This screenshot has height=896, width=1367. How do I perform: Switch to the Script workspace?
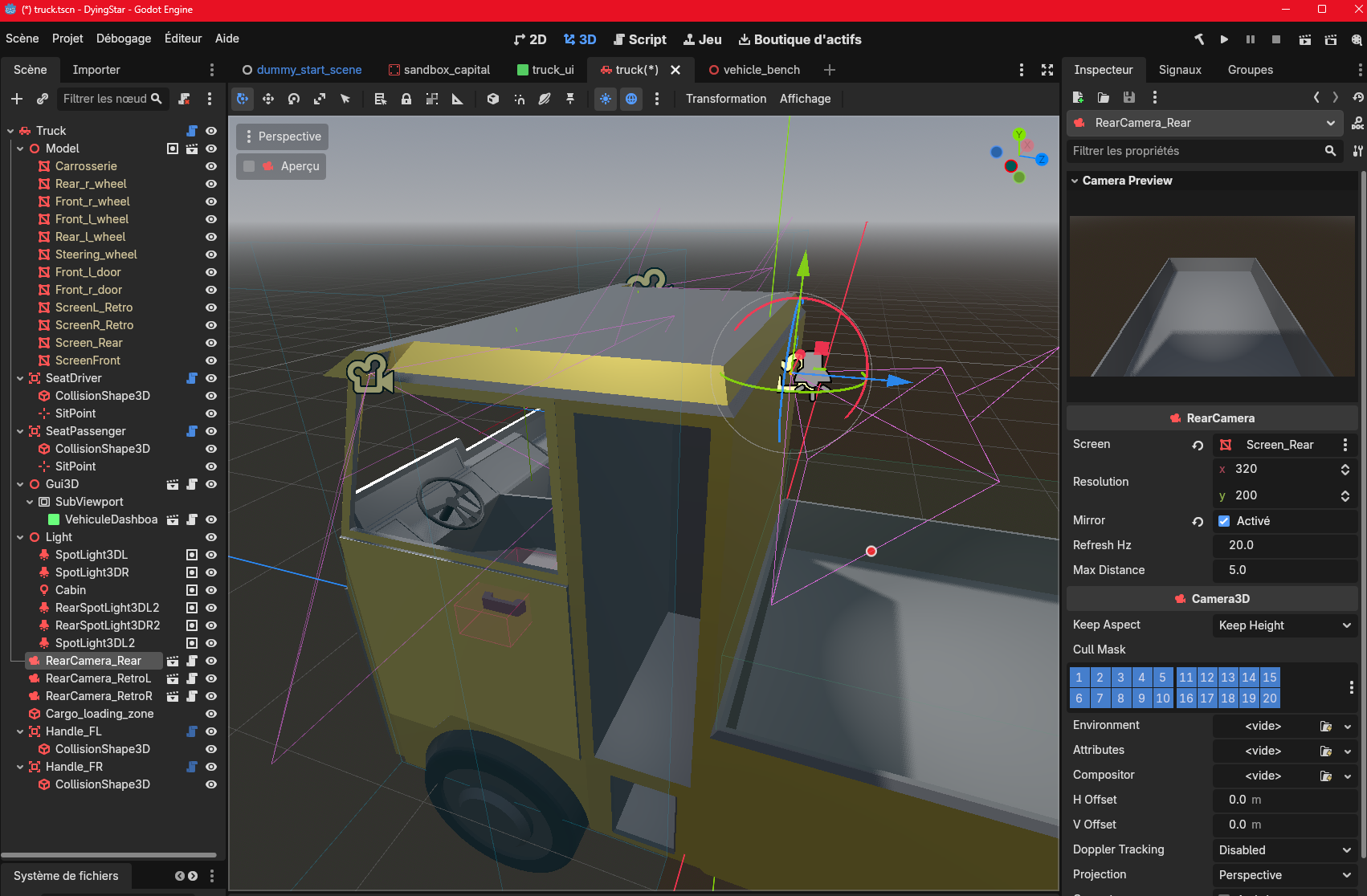(x=639, y=39)
